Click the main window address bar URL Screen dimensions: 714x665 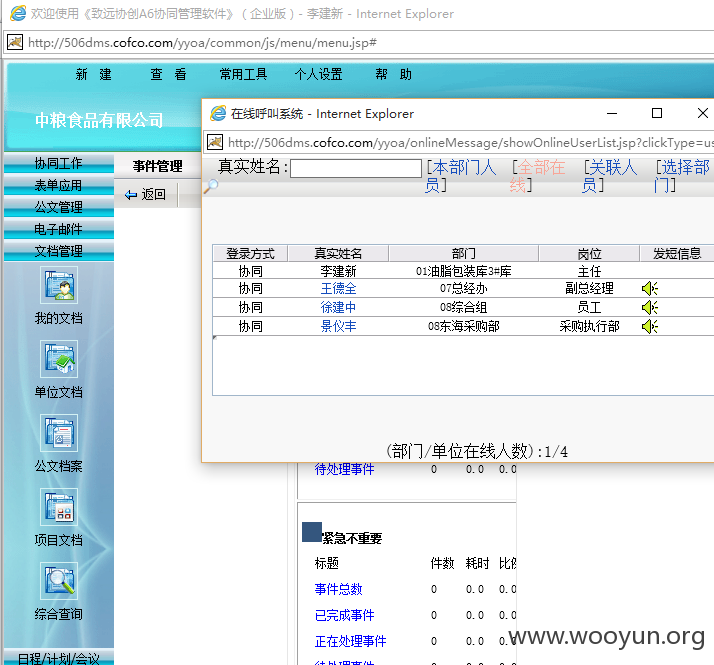coord(202,43)
